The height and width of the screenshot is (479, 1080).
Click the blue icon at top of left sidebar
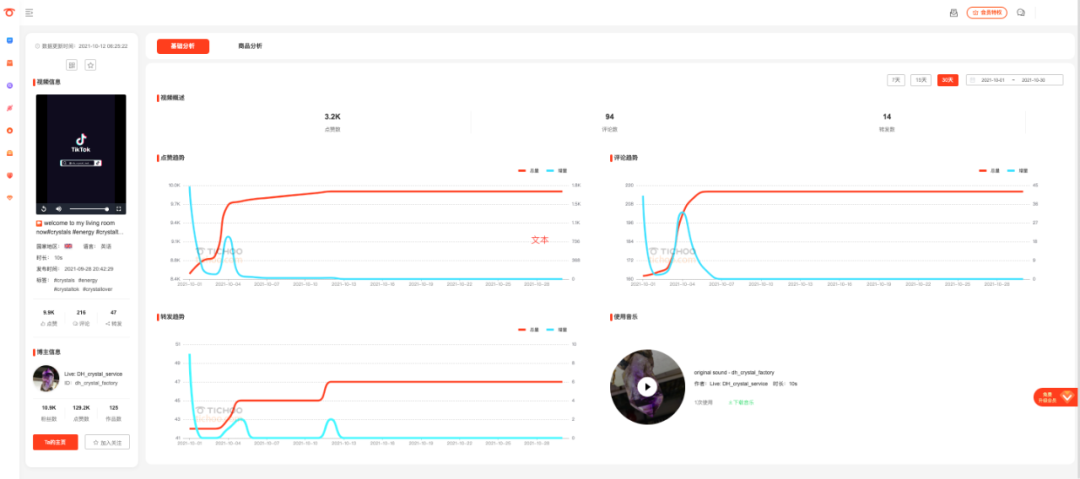(10, 40)
